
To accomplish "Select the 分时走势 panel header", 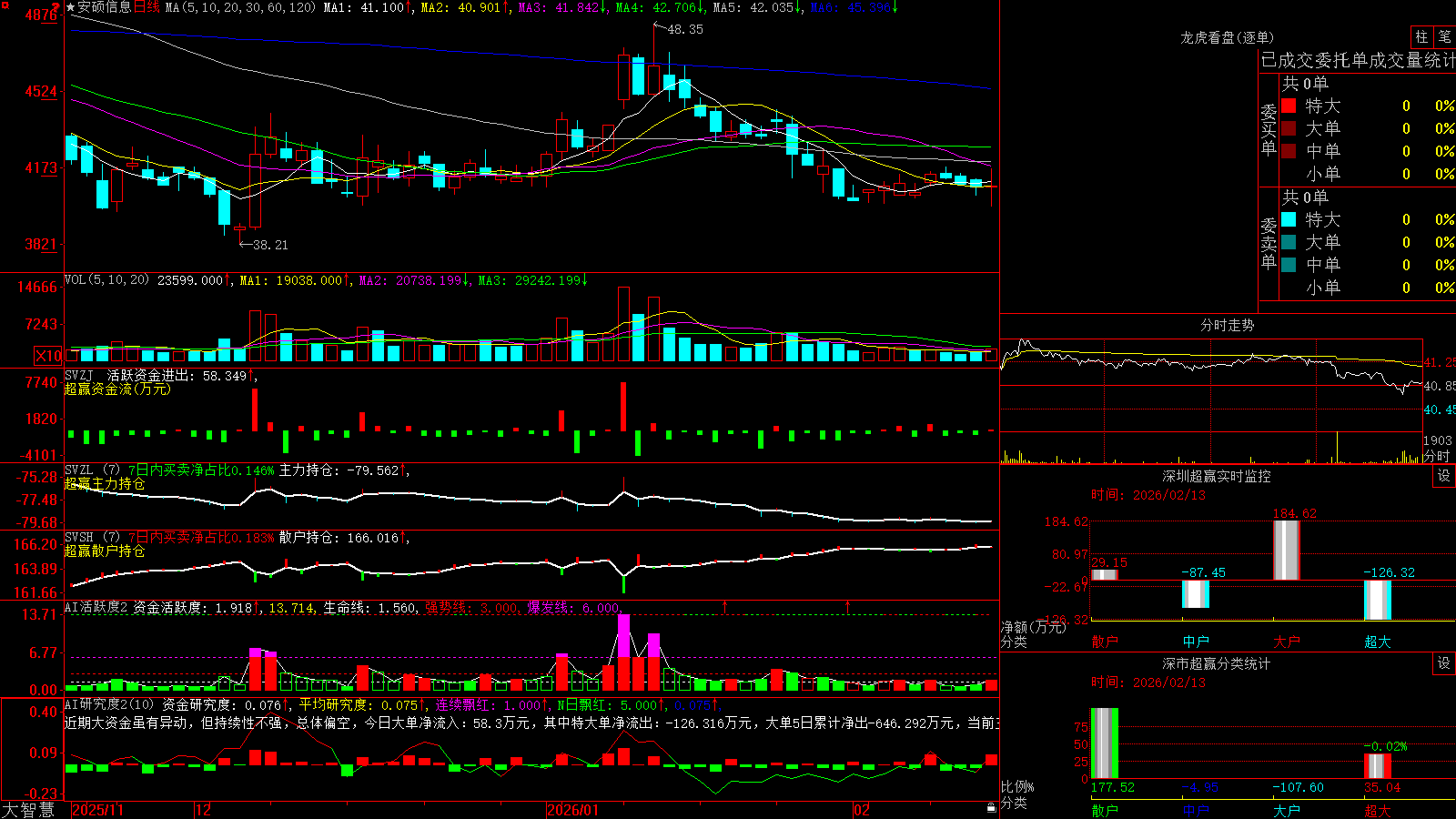I will pos(1227,325).
